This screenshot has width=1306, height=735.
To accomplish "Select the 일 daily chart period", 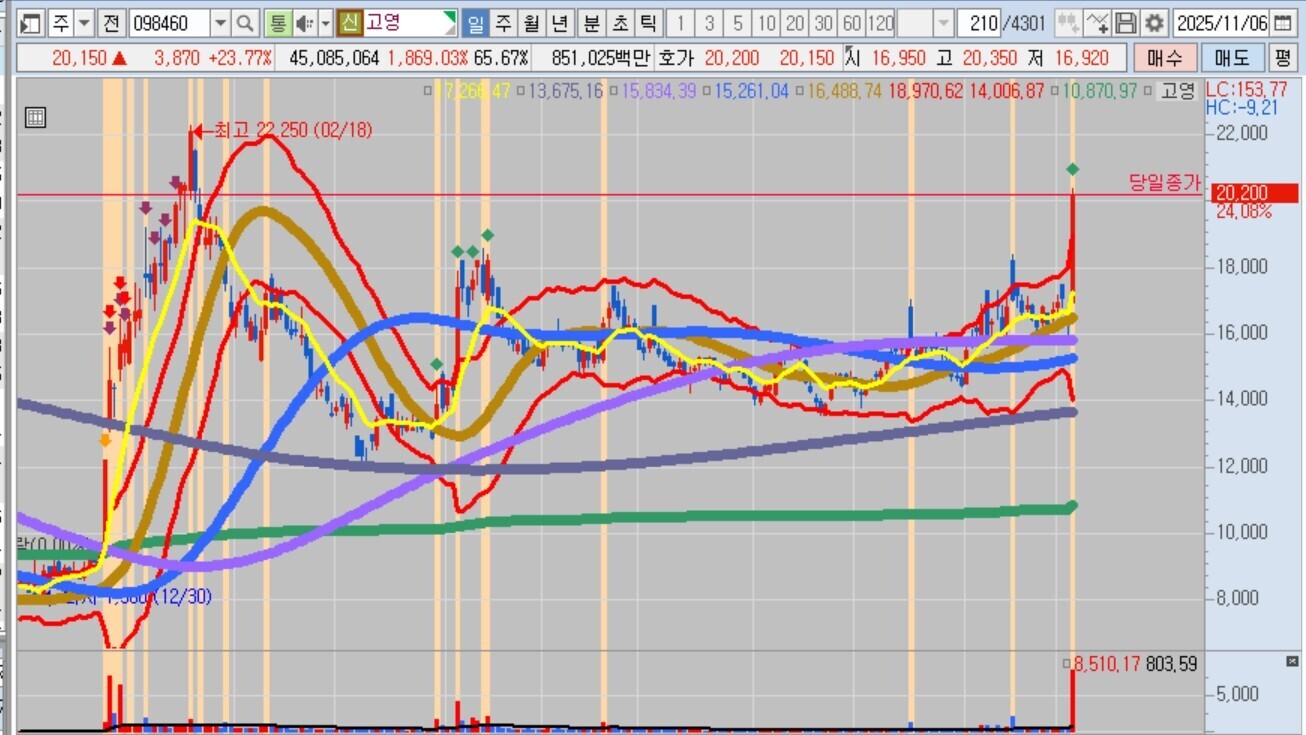I will 476,23.
